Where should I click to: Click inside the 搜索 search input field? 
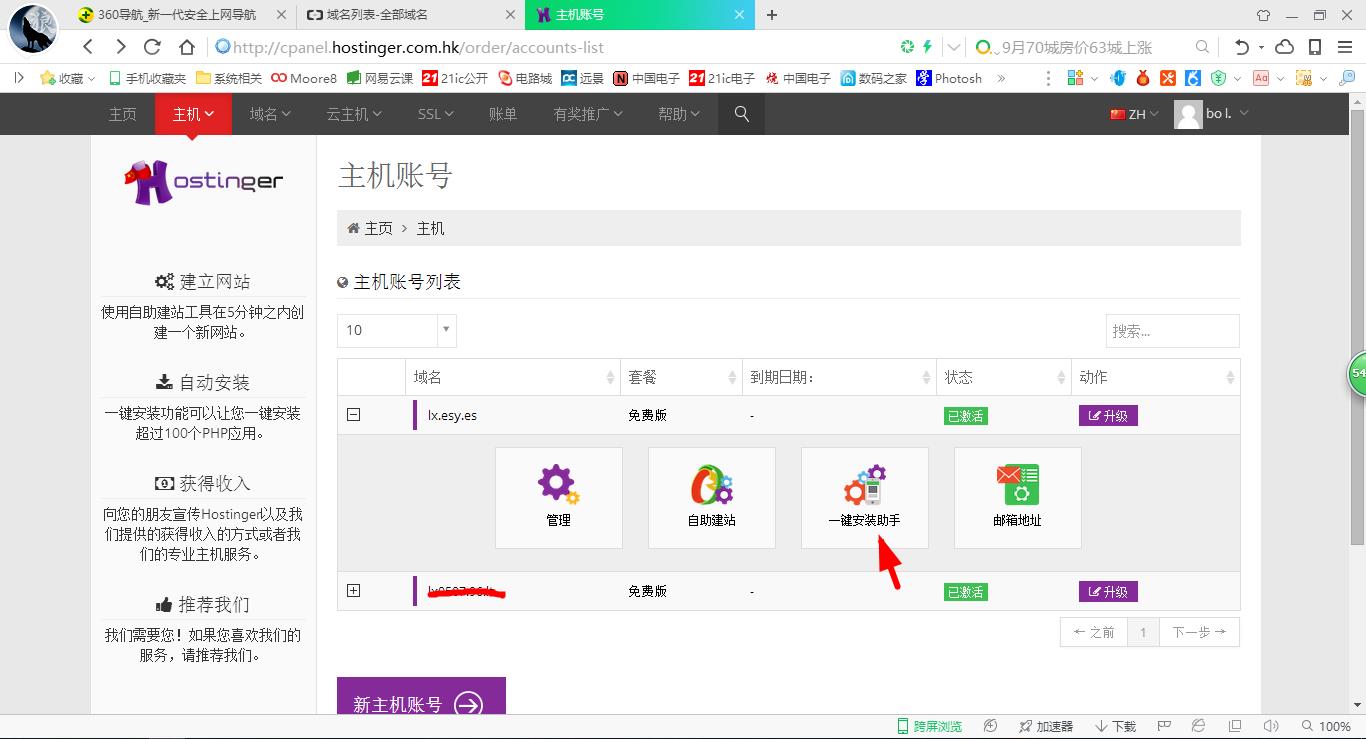1172,330
